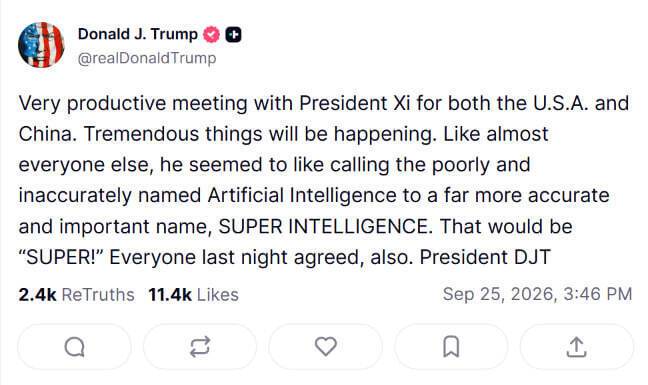The width and height of the screenshot is (648, 385).
Task: Click the black plus badge beside name
Action: click(x=233, y=35)
